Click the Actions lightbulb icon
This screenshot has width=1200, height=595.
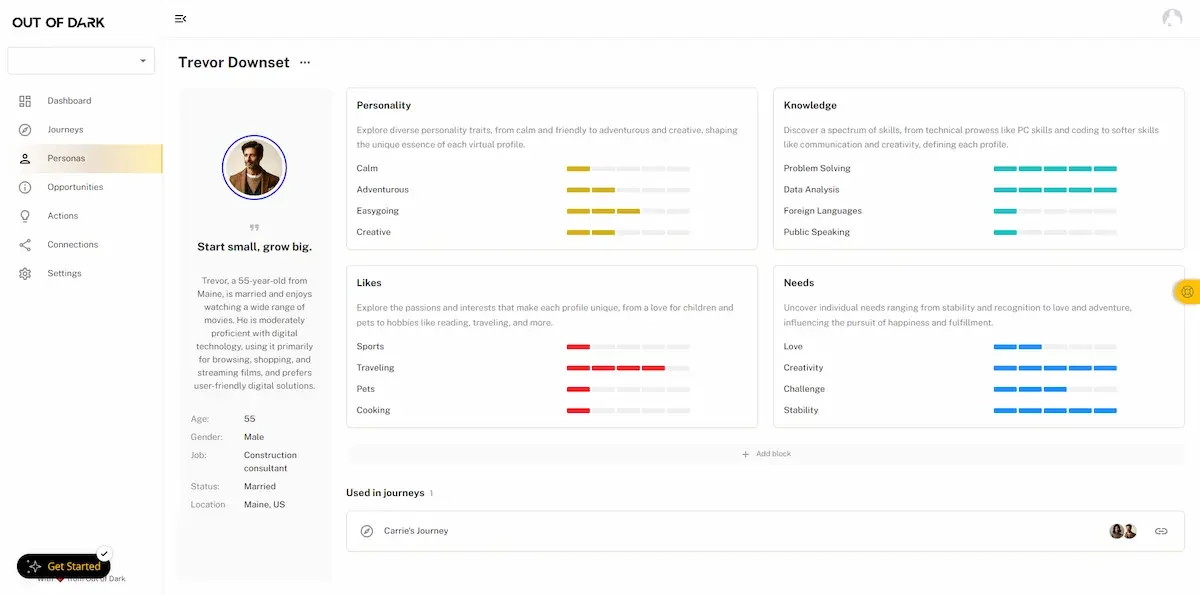click(x=25, y=216)
